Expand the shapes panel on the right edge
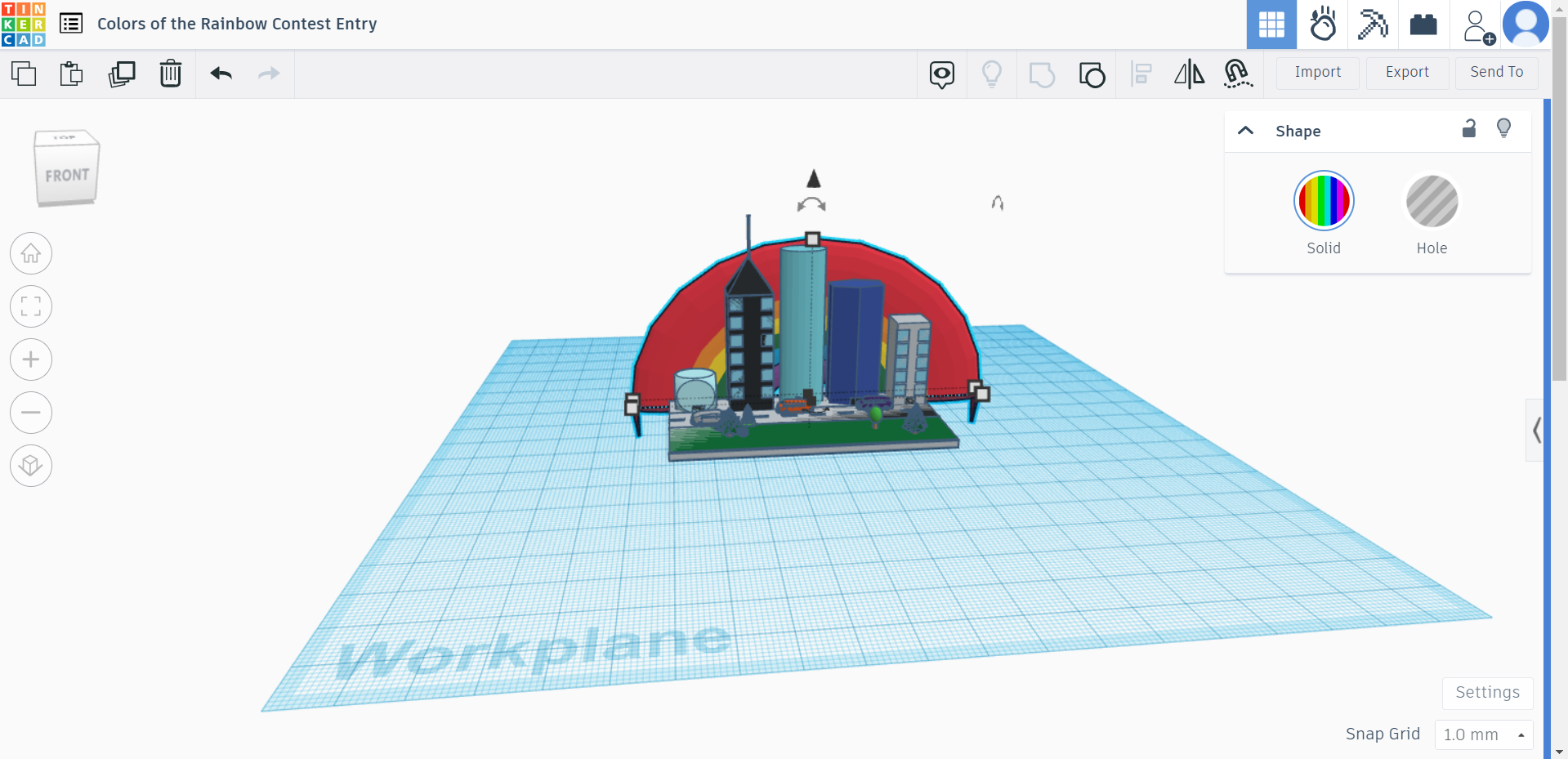This screenshot has height=759, width=1568. [x=1537, y=431]
